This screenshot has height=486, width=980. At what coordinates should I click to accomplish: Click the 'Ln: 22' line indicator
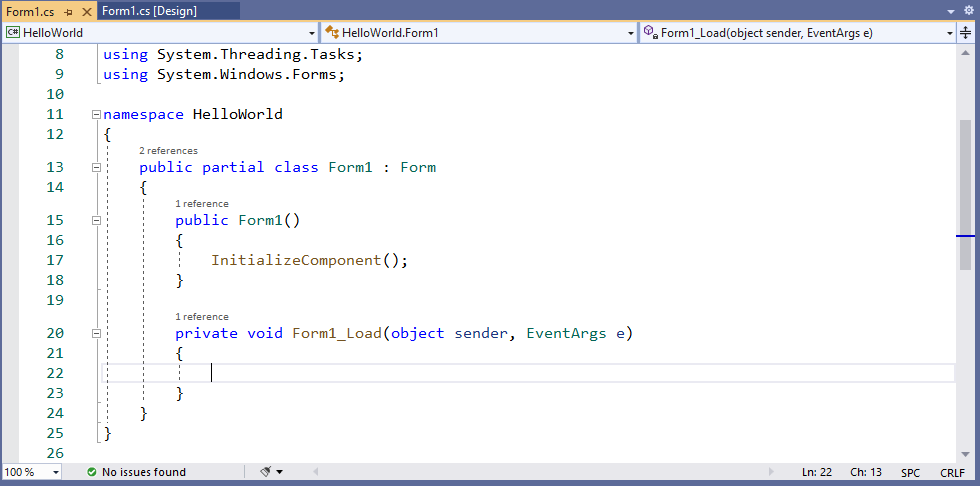tap(817, 472)
